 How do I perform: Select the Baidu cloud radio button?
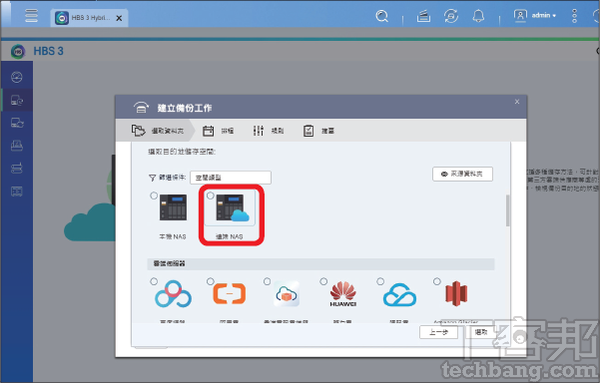coord(154,281)
